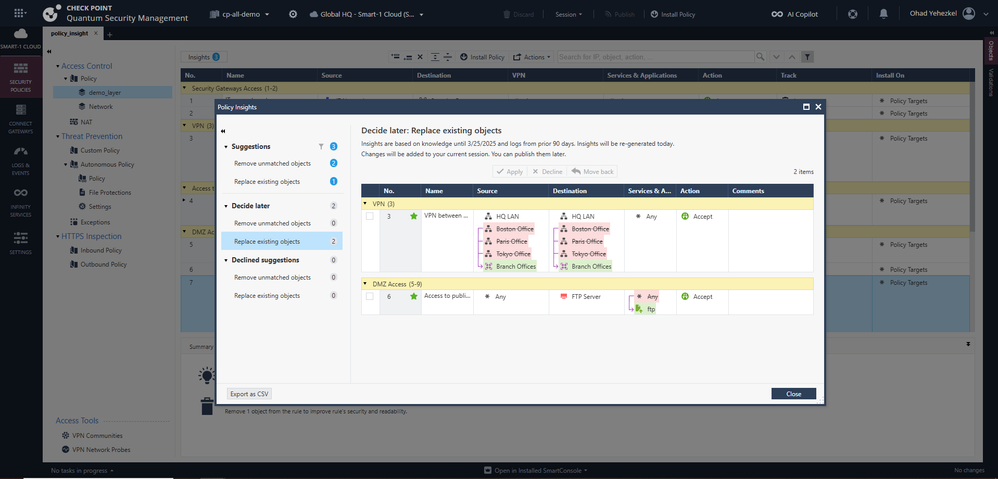Click the search magnifier icon

click(x=760, y=57)
